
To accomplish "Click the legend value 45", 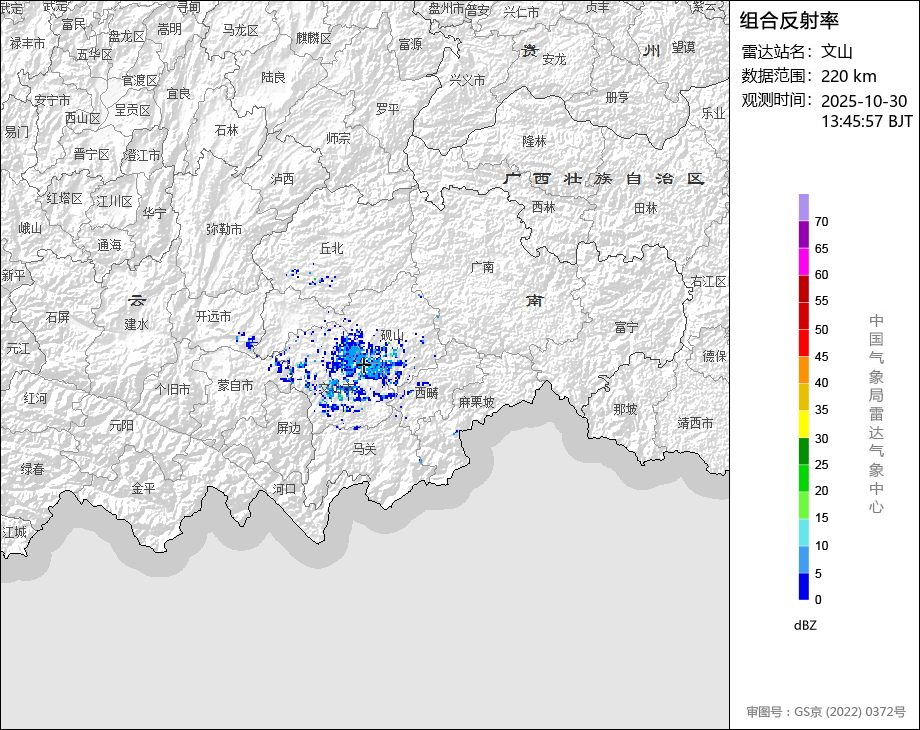I will pos(821,357).
